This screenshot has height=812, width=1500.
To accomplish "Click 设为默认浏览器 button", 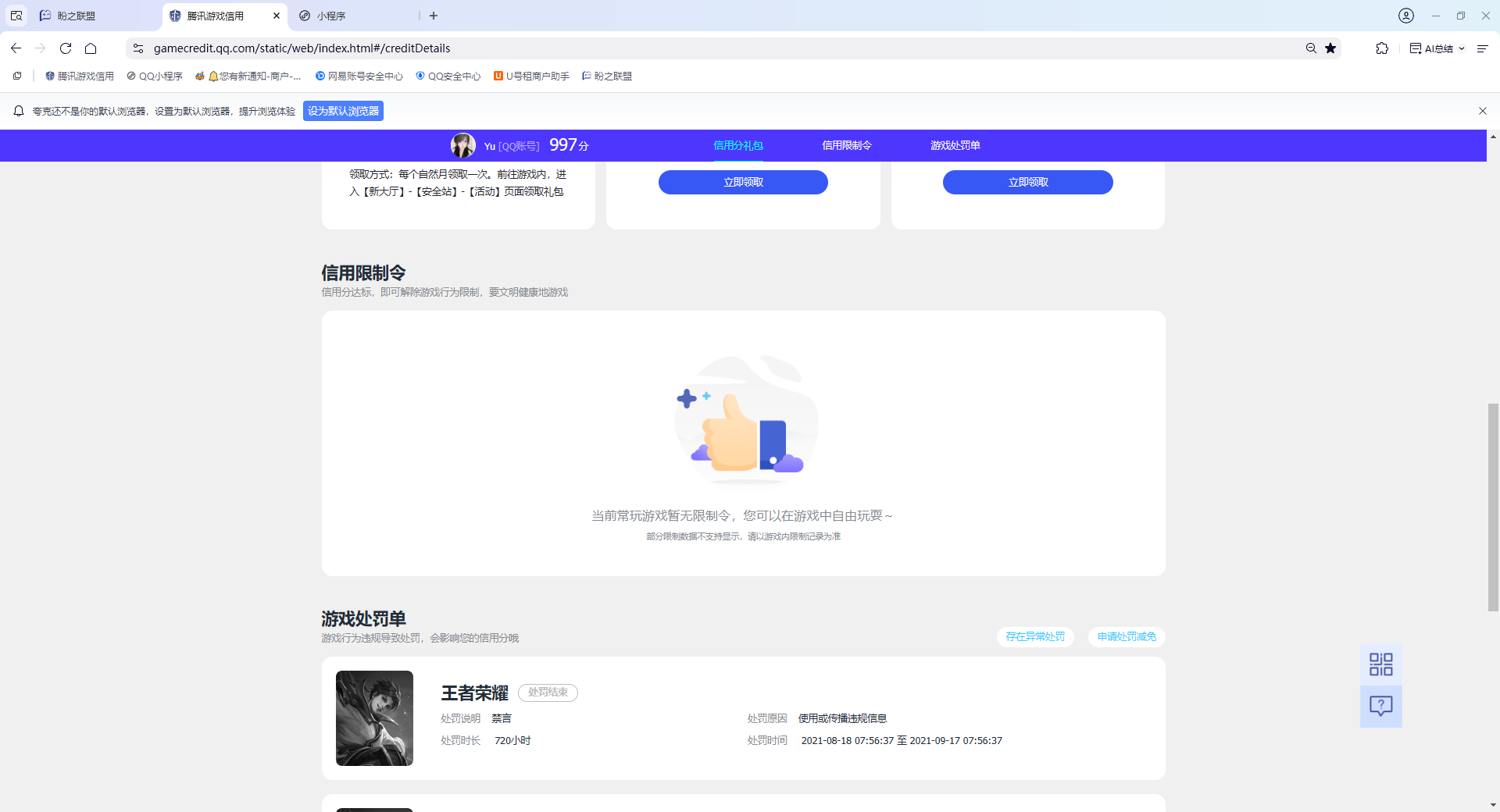I will coord(343,111).
